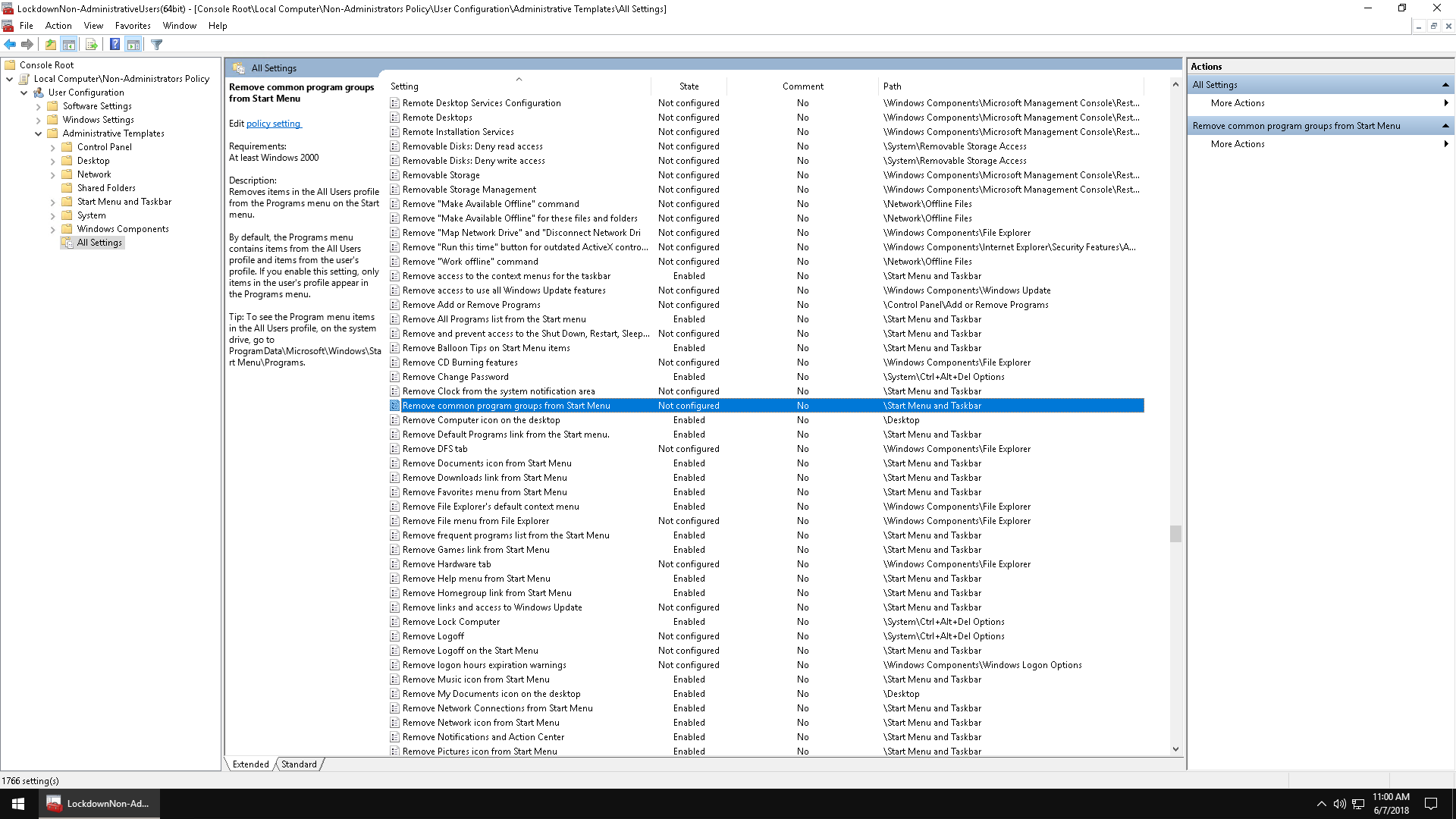The image size is (1456, 819).
Task: Click the Up one level folder icon
Action: (x=51, y=45)
